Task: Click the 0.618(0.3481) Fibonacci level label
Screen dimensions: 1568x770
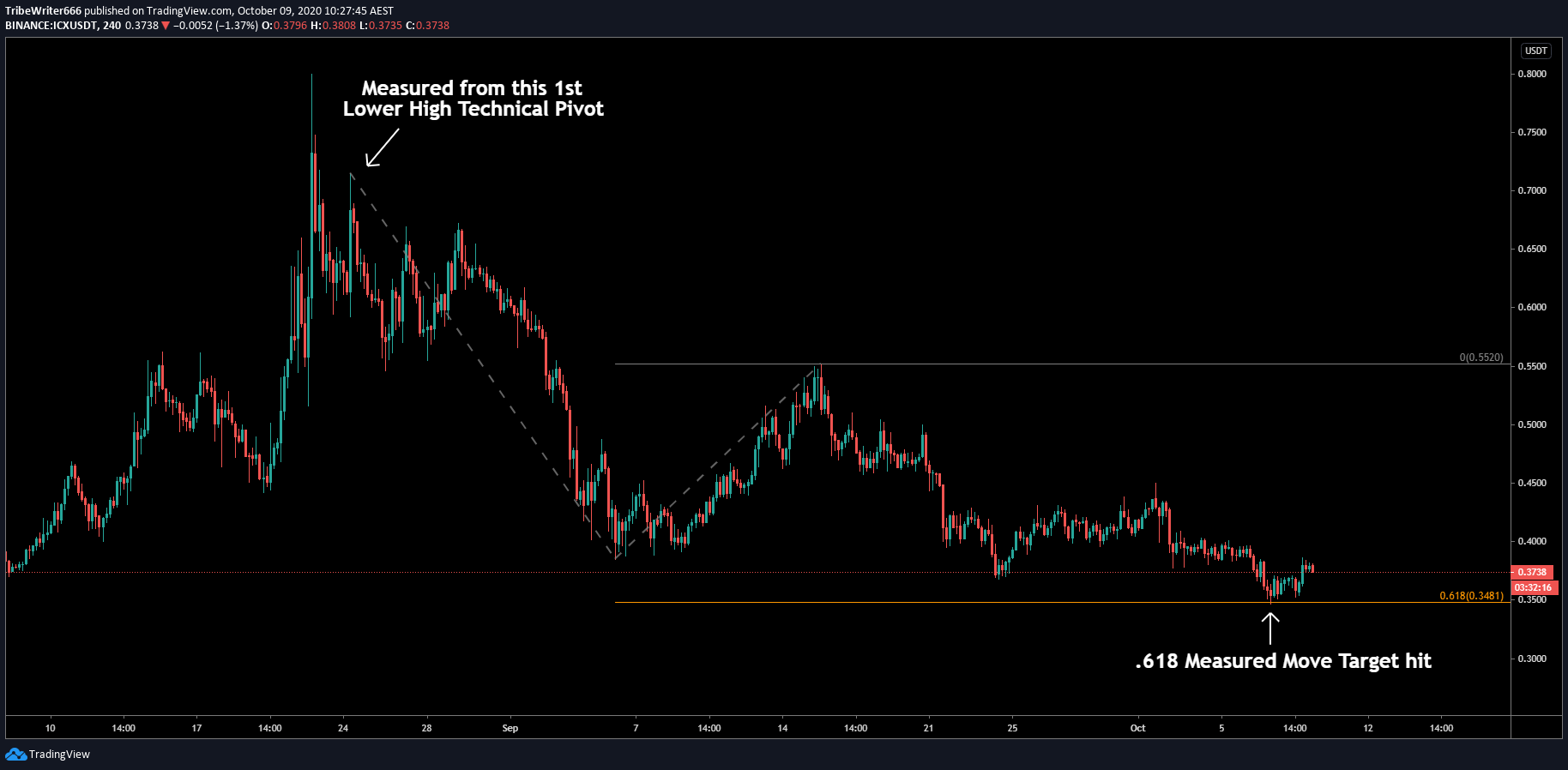Action: [x=1471, y=595]
